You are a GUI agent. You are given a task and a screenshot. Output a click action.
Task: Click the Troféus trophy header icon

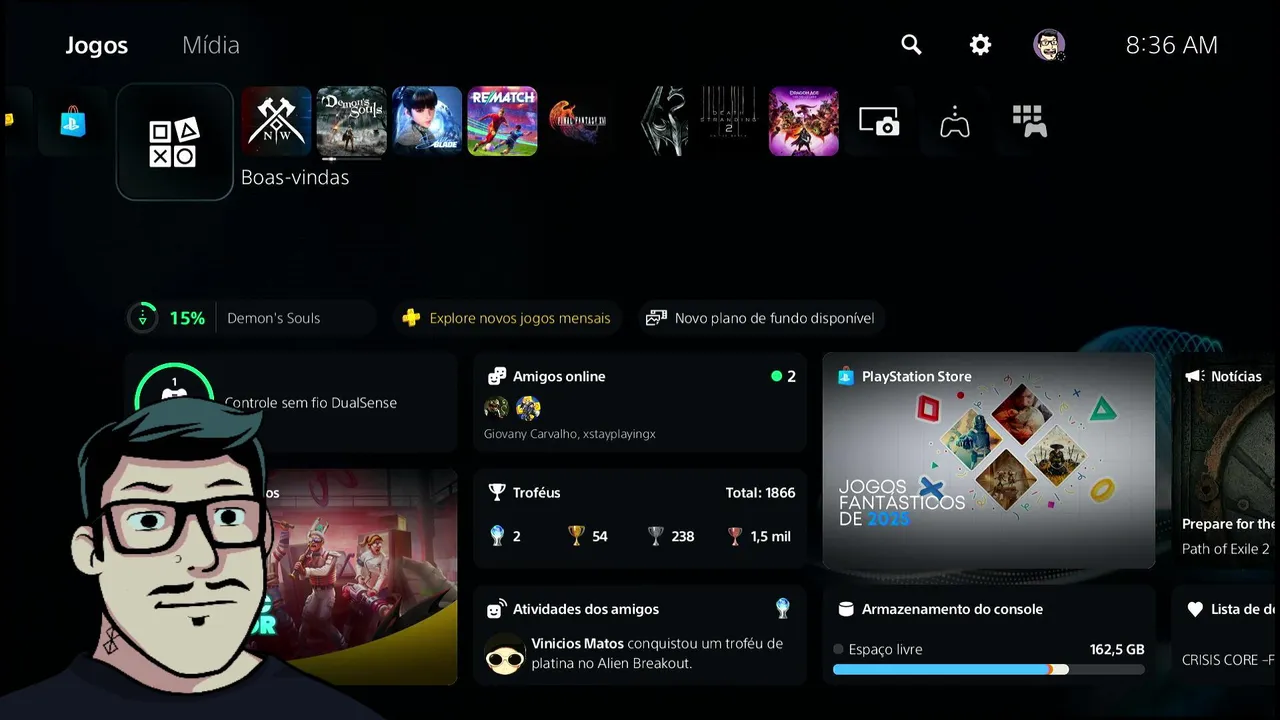(x=496, y=493)
